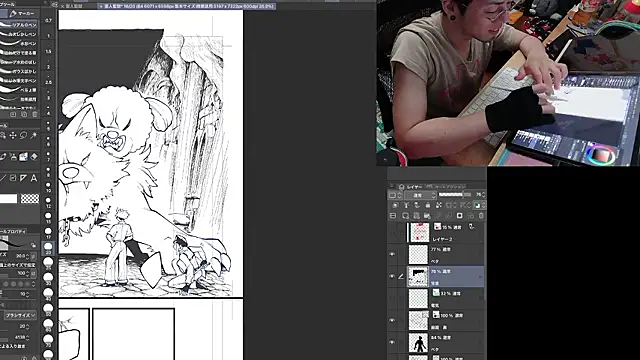640x360 pixels.
Task: Show the hidden 15 % red sketch layer
Action: 392,232
